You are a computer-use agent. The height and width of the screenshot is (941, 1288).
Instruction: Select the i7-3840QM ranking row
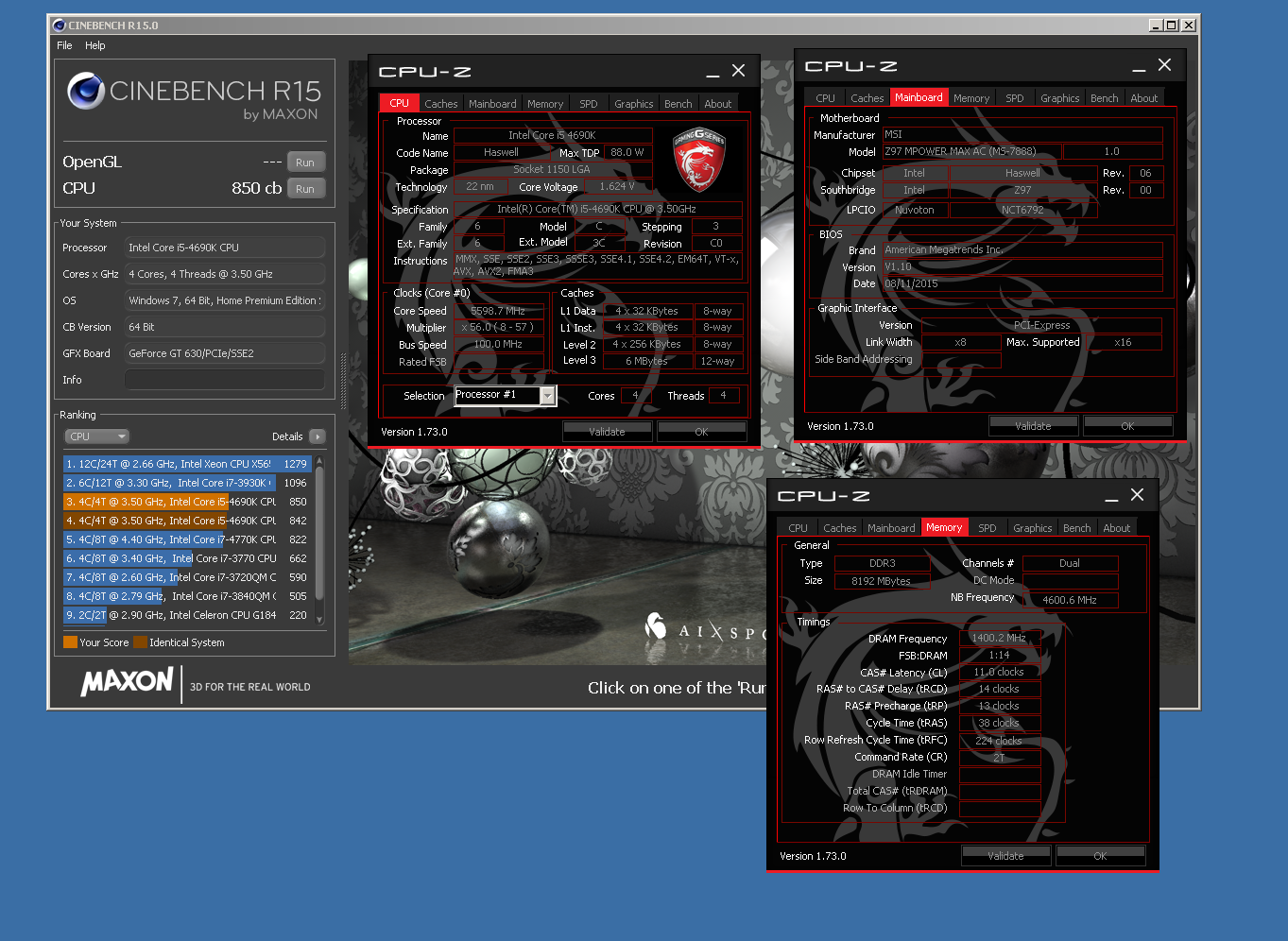(x=187, y=596)
